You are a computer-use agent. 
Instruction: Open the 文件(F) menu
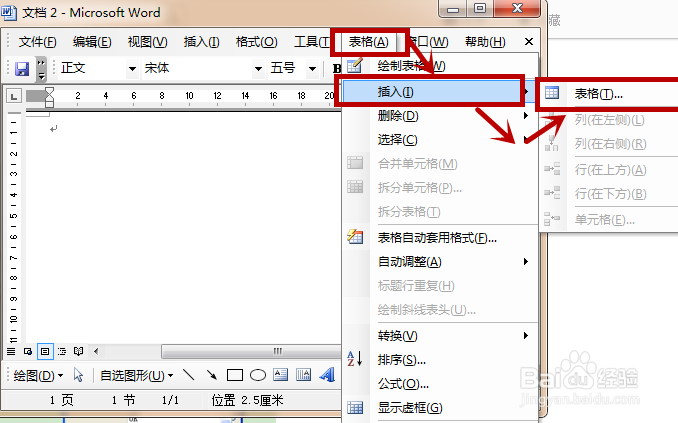(38, 42)
